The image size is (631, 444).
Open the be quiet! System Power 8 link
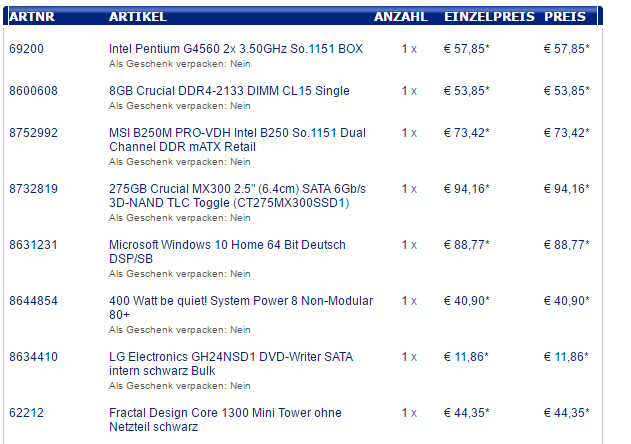tap(241, 308)
